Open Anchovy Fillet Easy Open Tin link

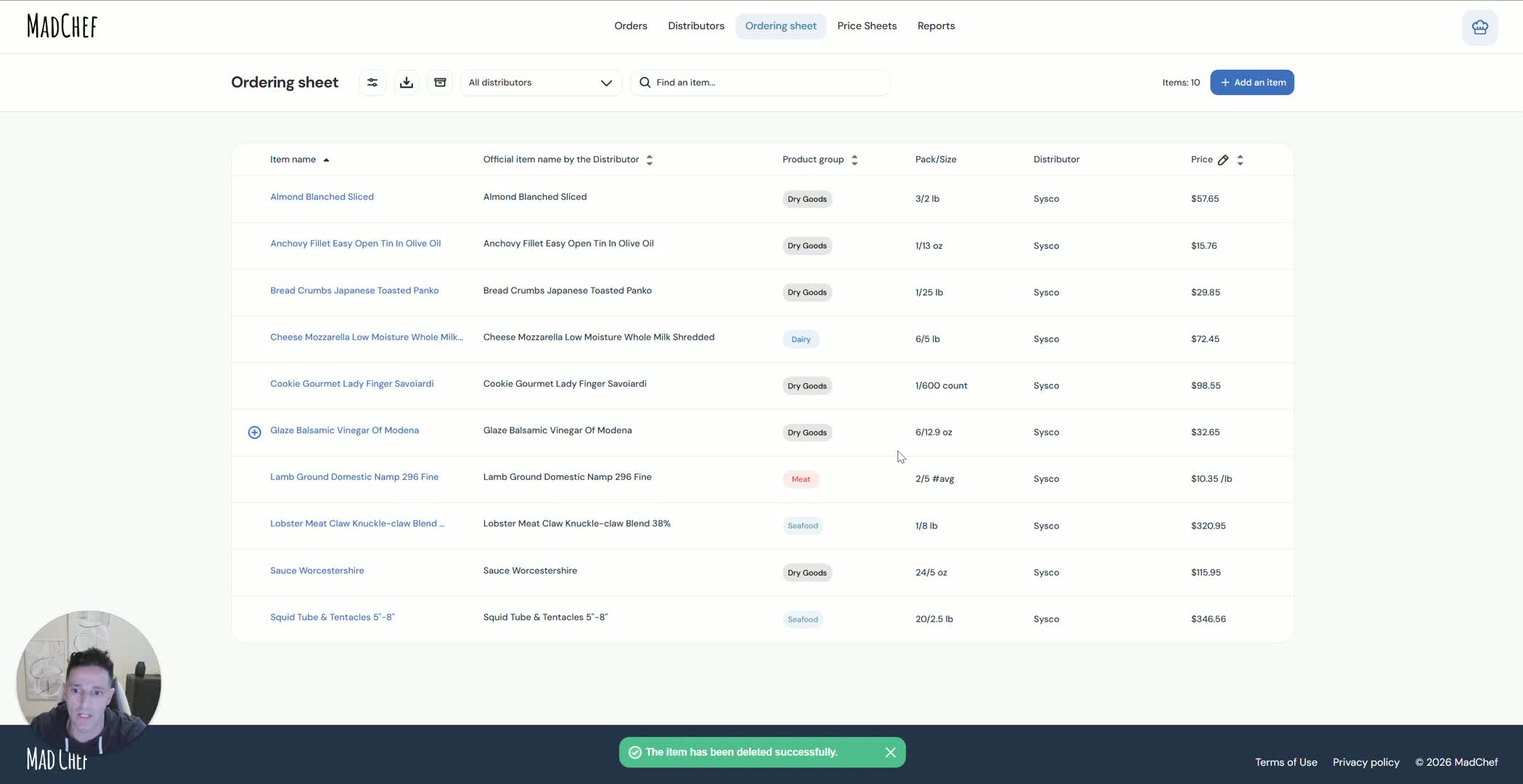pos(356,244)
